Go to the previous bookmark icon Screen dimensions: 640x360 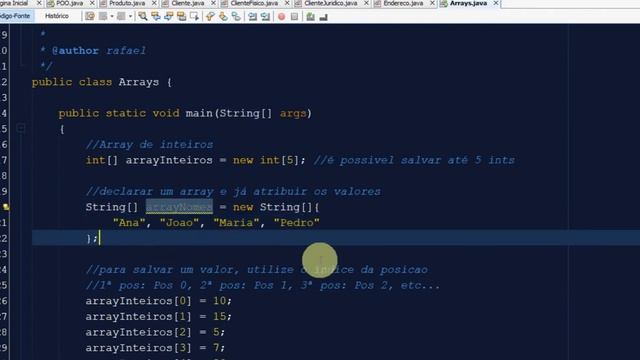pos(210,16)
